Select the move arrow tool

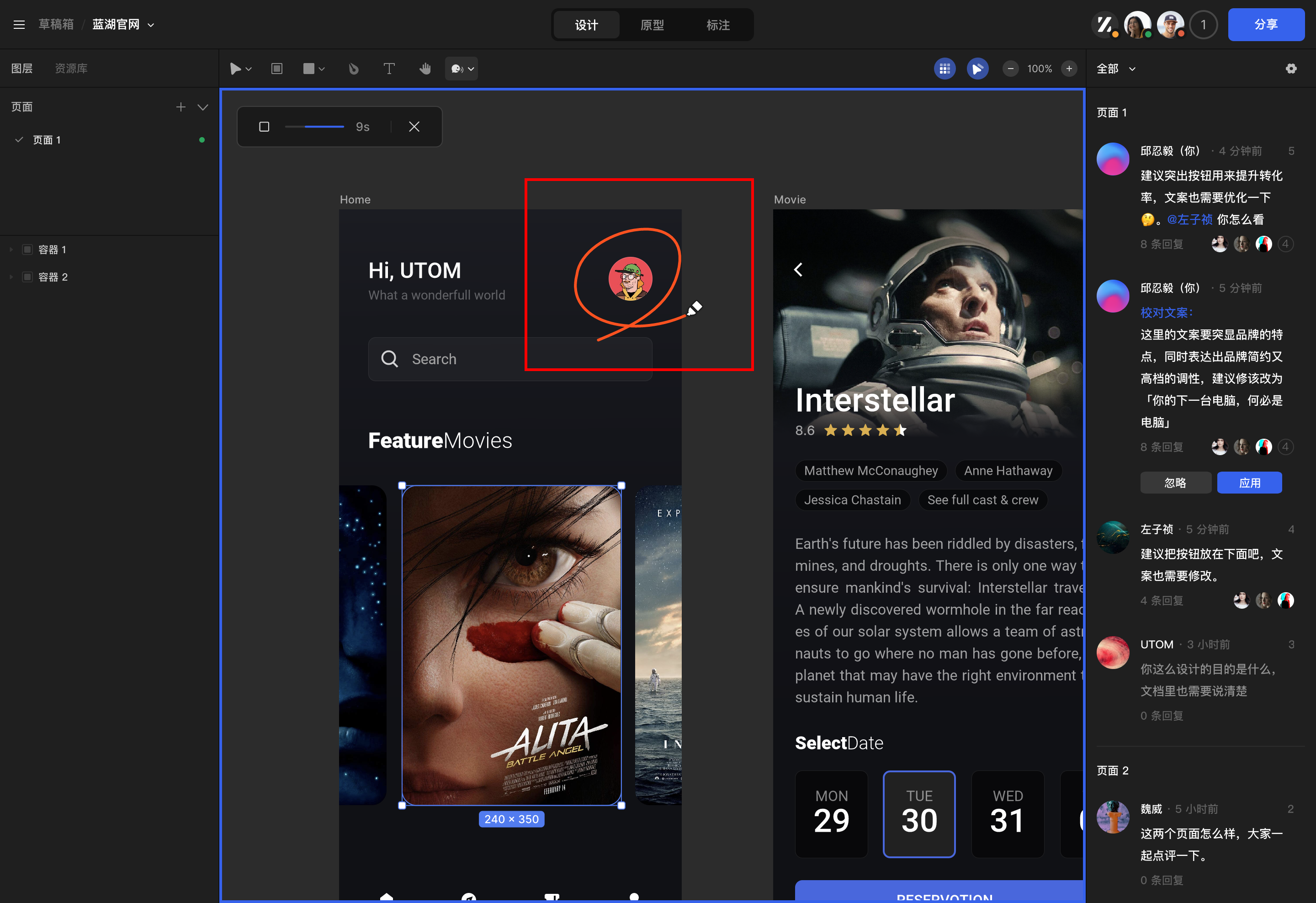[235, 69]
